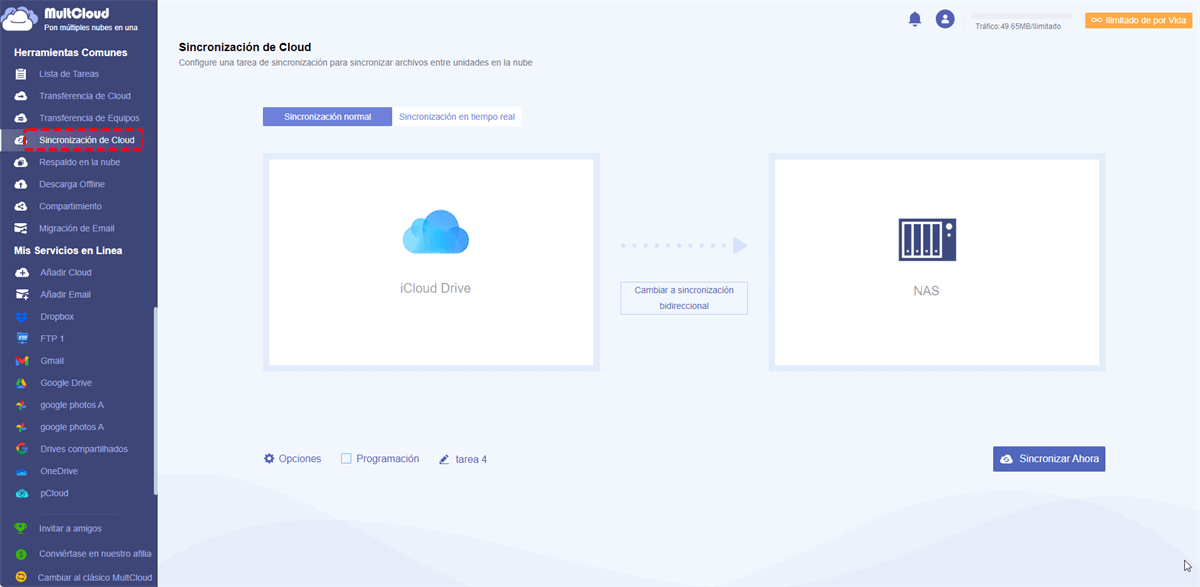Image resolution: width=1200 pixels, height=587 pixels.
Task: Click the sidebar vertical scrollbar
Action: [x=155, y=400]
